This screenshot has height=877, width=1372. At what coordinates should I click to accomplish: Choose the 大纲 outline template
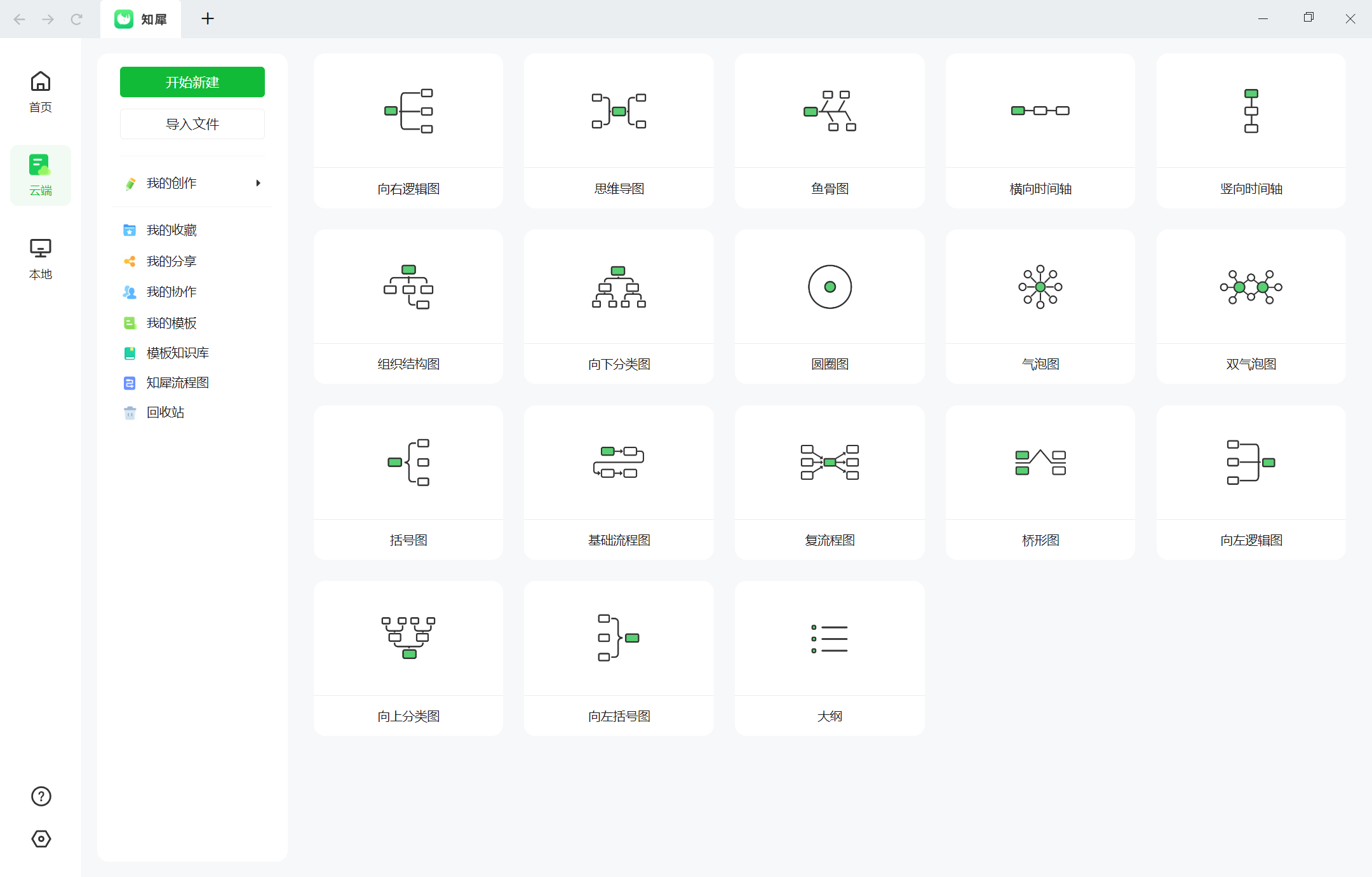click(x=829, y=658)
